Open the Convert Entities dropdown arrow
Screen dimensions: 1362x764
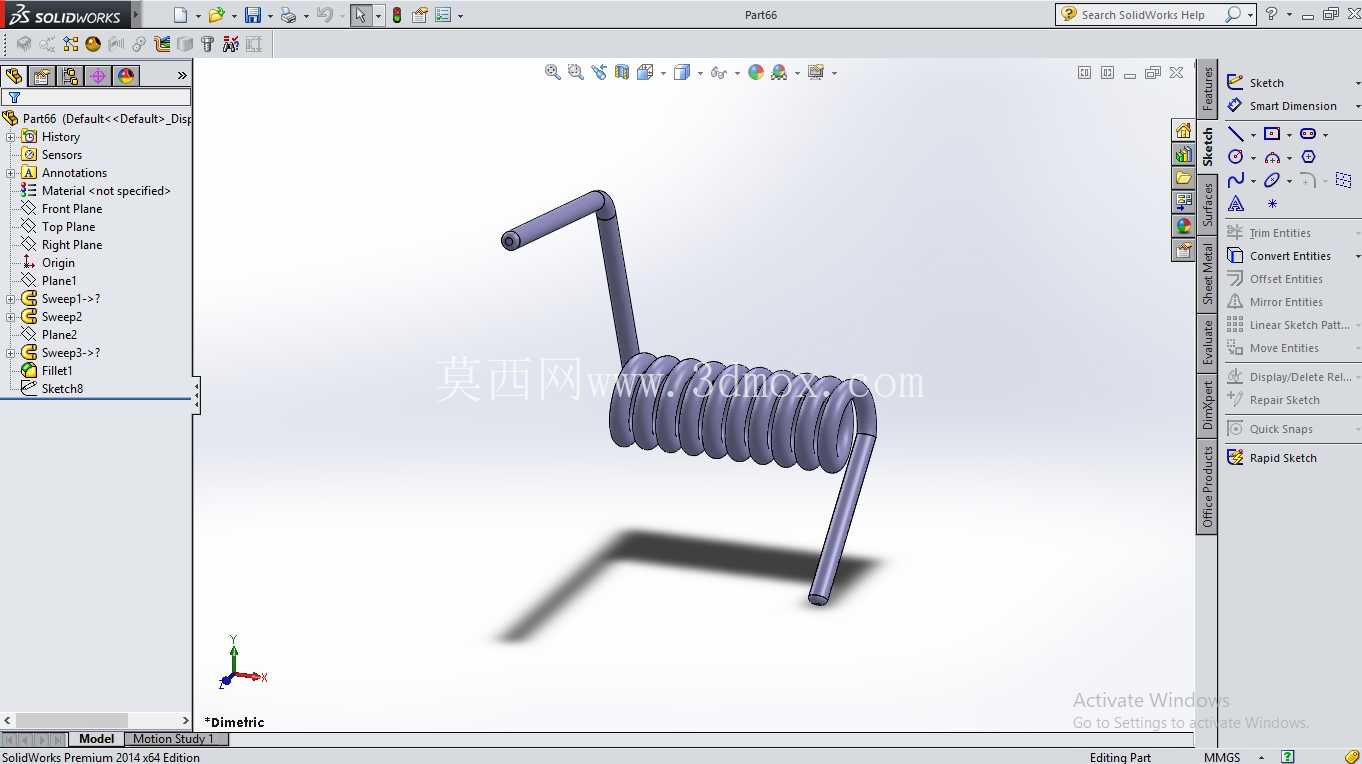point(1357,257)
